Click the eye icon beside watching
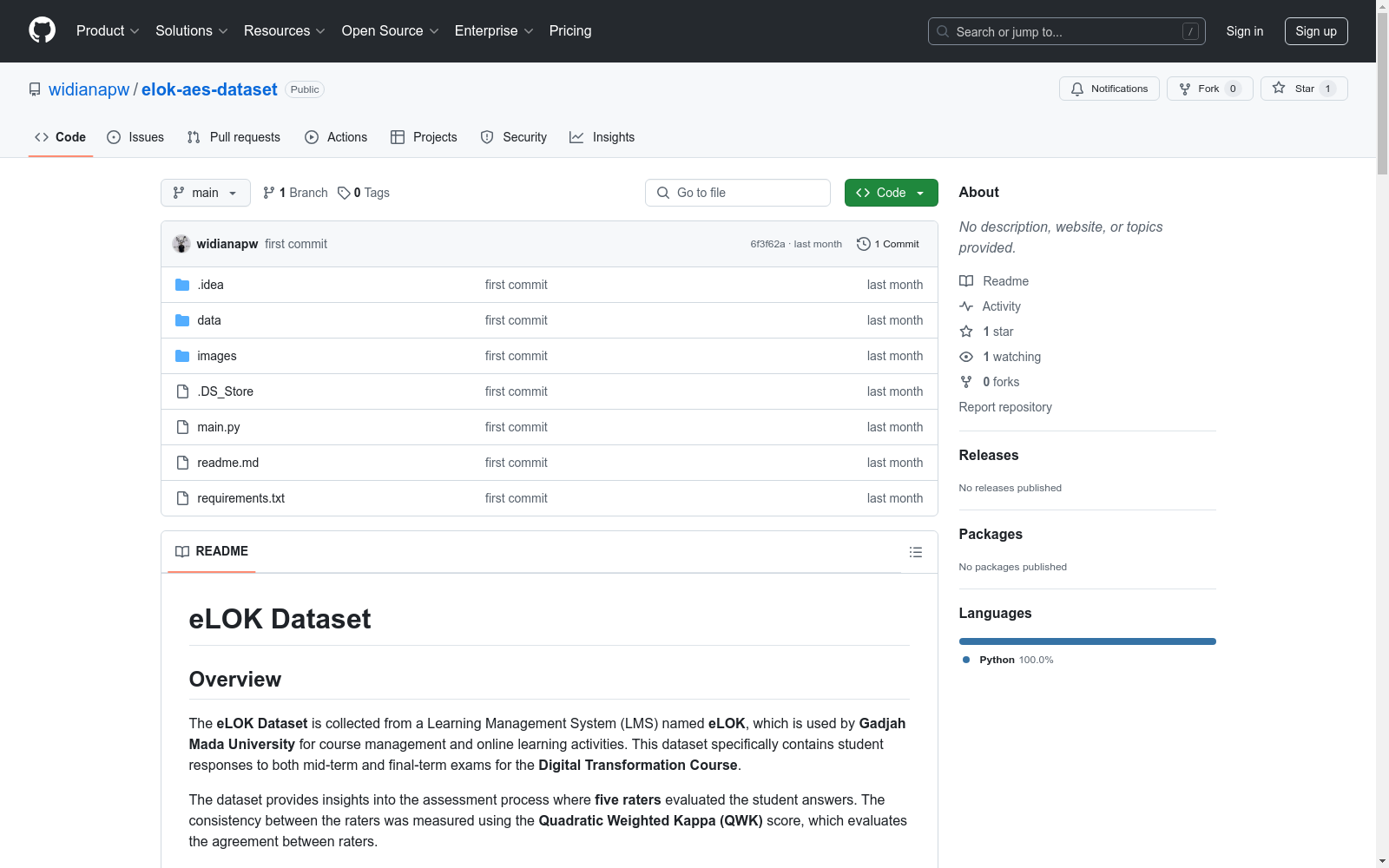The image size is (1389, 868). (966, 357)
